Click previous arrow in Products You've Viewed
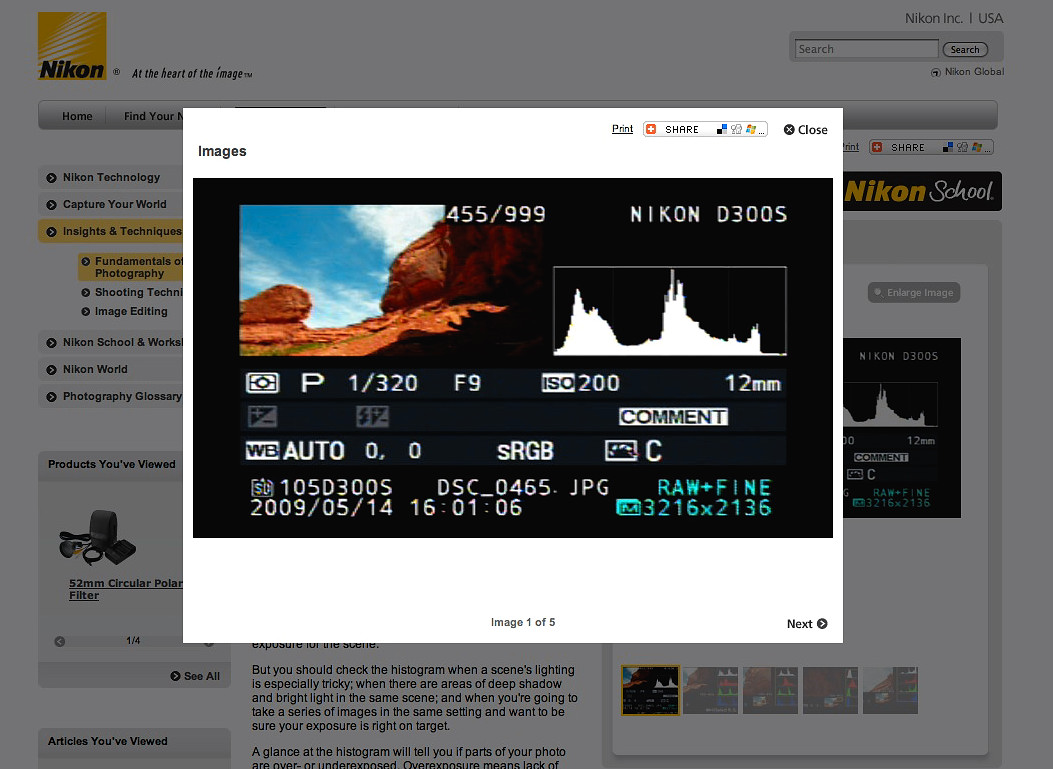Viewport: 1053px width, 769px height. 60,641
